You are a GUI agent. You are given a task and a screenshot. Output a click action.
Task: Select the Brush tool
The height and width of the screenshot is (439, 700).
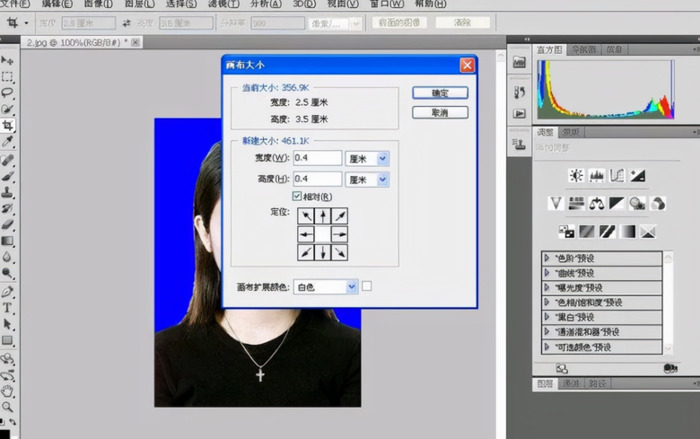[7, 176]
